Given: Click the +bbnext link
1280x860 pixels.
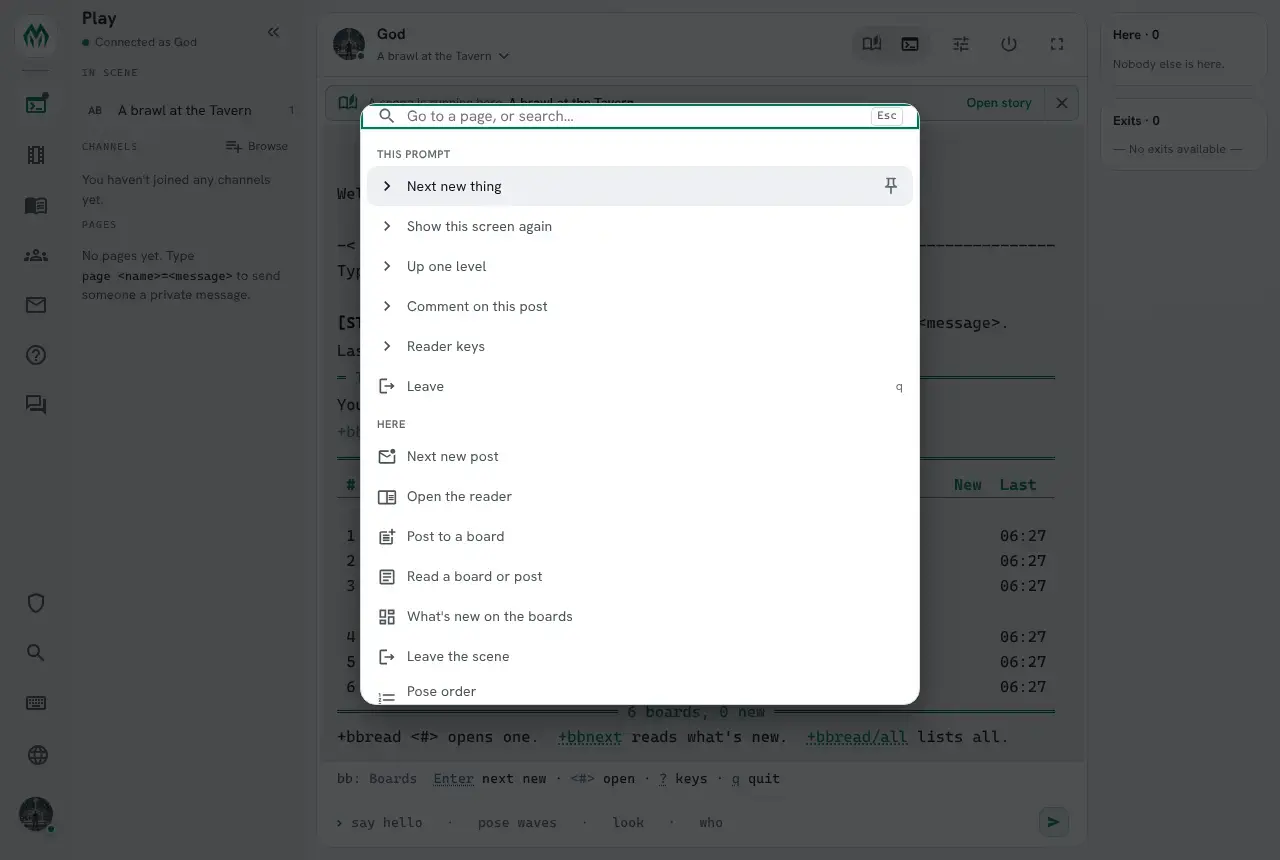Looking at the screenshot, I should (589, 737).
